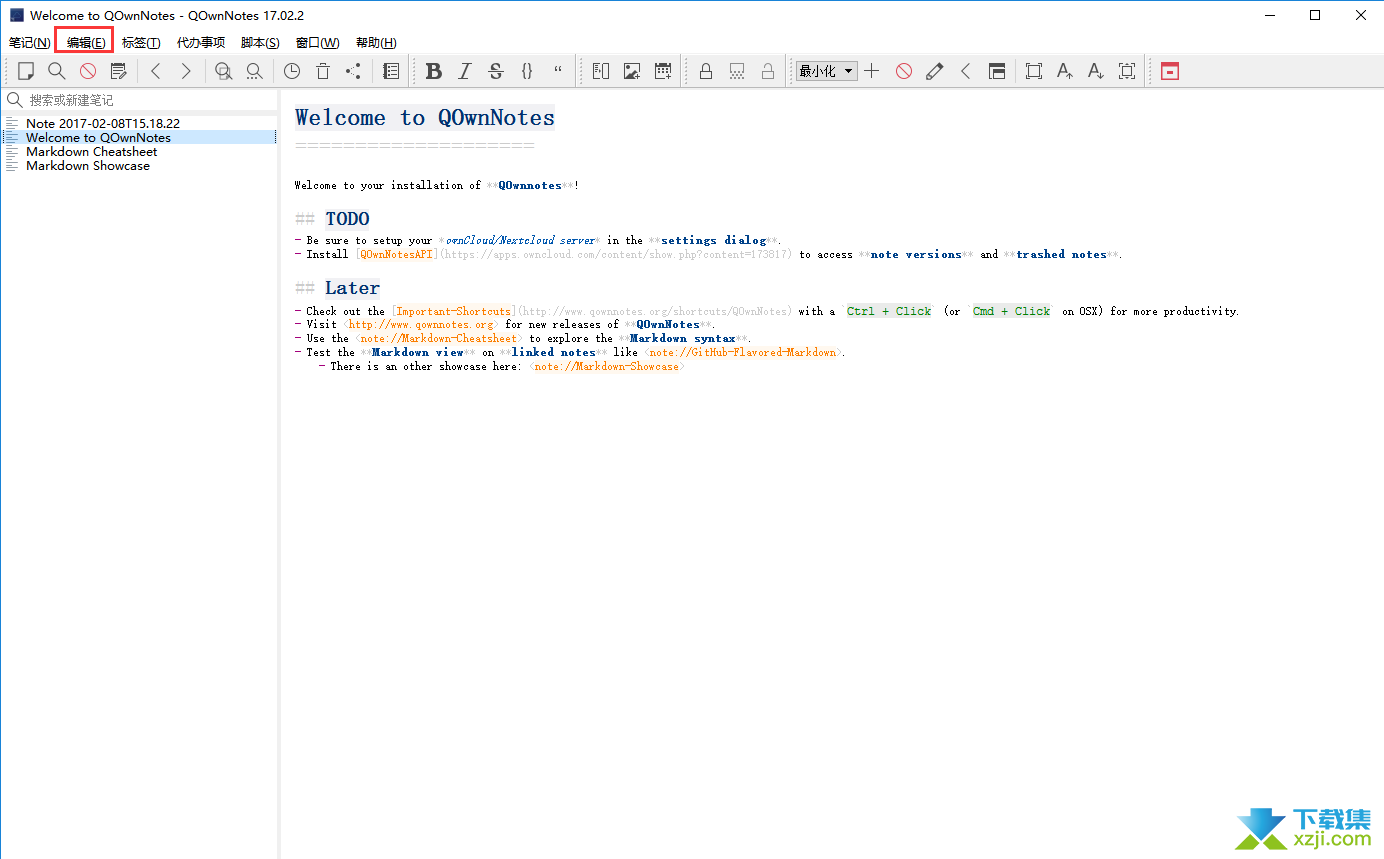
Task: Click the http://www.qownnotes.org link
Action: (x=421, y=325)
